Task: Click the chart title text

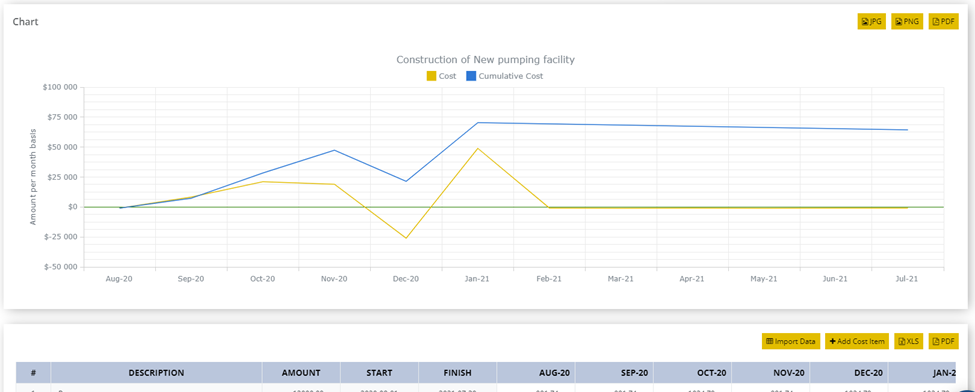Action: pos(485,60)
